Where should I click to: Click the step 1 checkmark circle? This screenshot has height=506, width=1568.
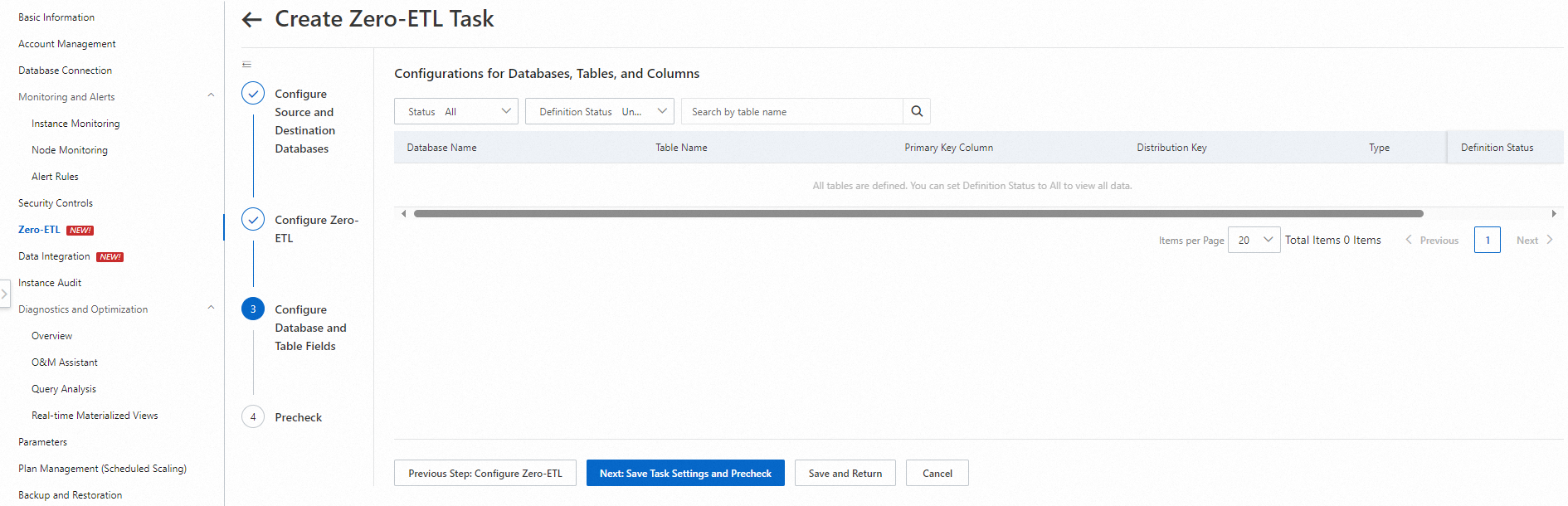(x=253, y=94)
